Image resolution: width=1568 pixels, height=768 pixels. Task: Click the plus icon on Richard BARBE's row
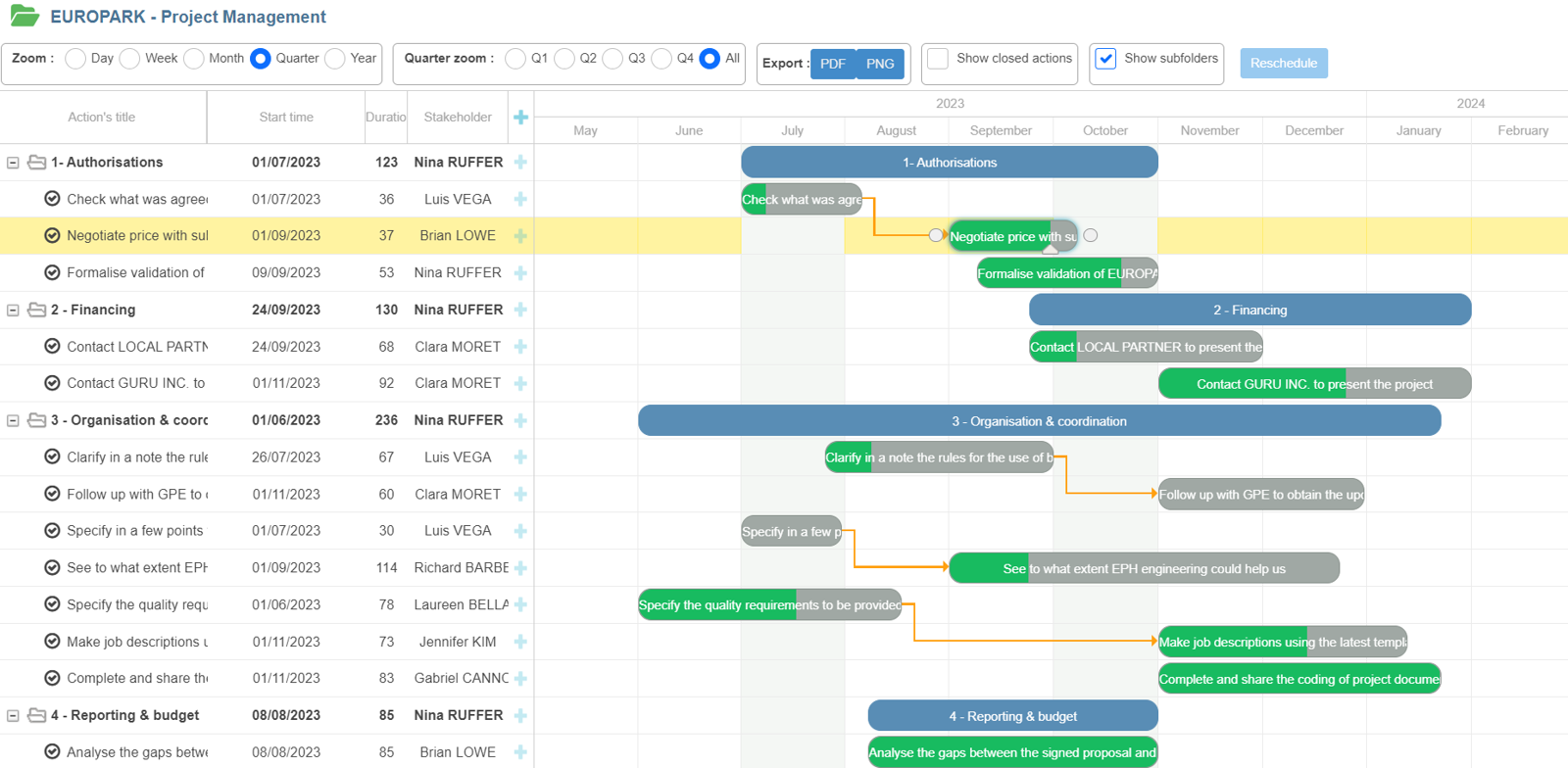pos(520,568)
